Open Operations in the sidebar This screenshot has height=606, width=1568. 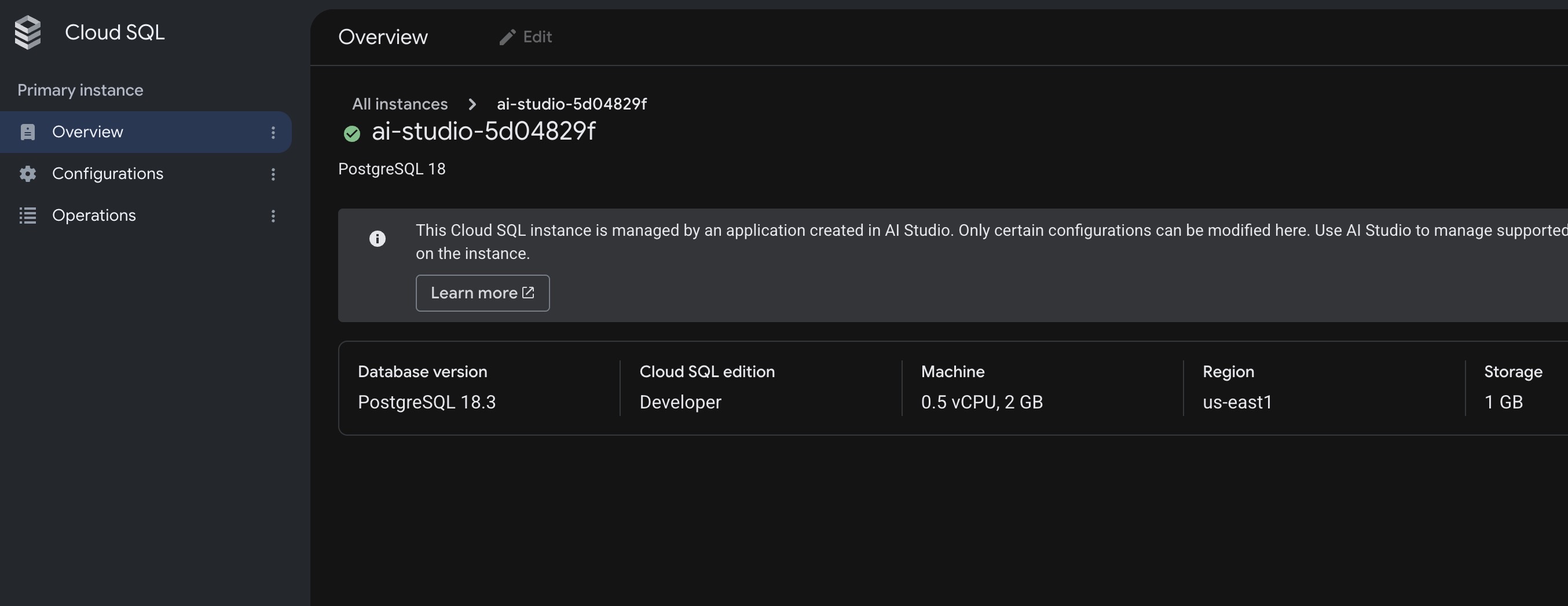click(x=146, y=216)
